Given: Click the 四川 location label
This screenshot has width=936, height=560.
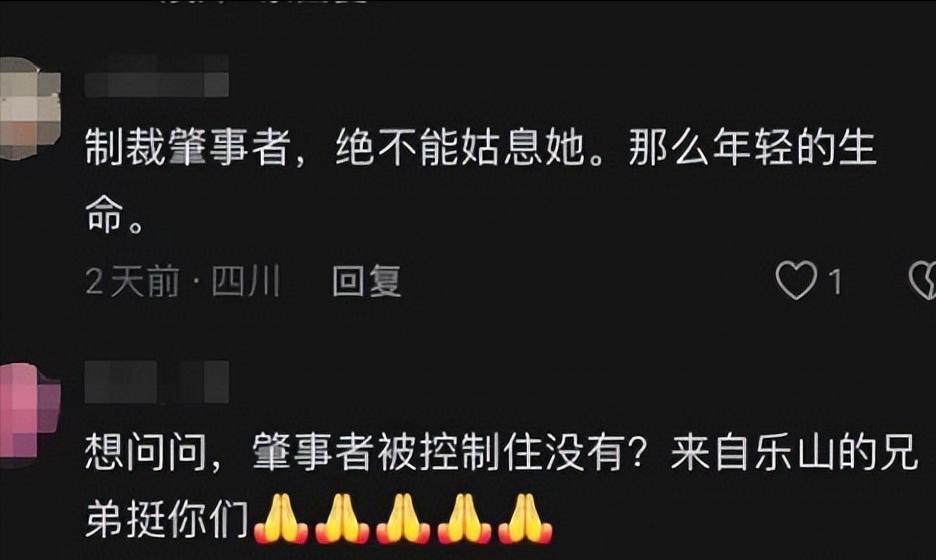Looking at the screenshot, I should click(245, 281).
